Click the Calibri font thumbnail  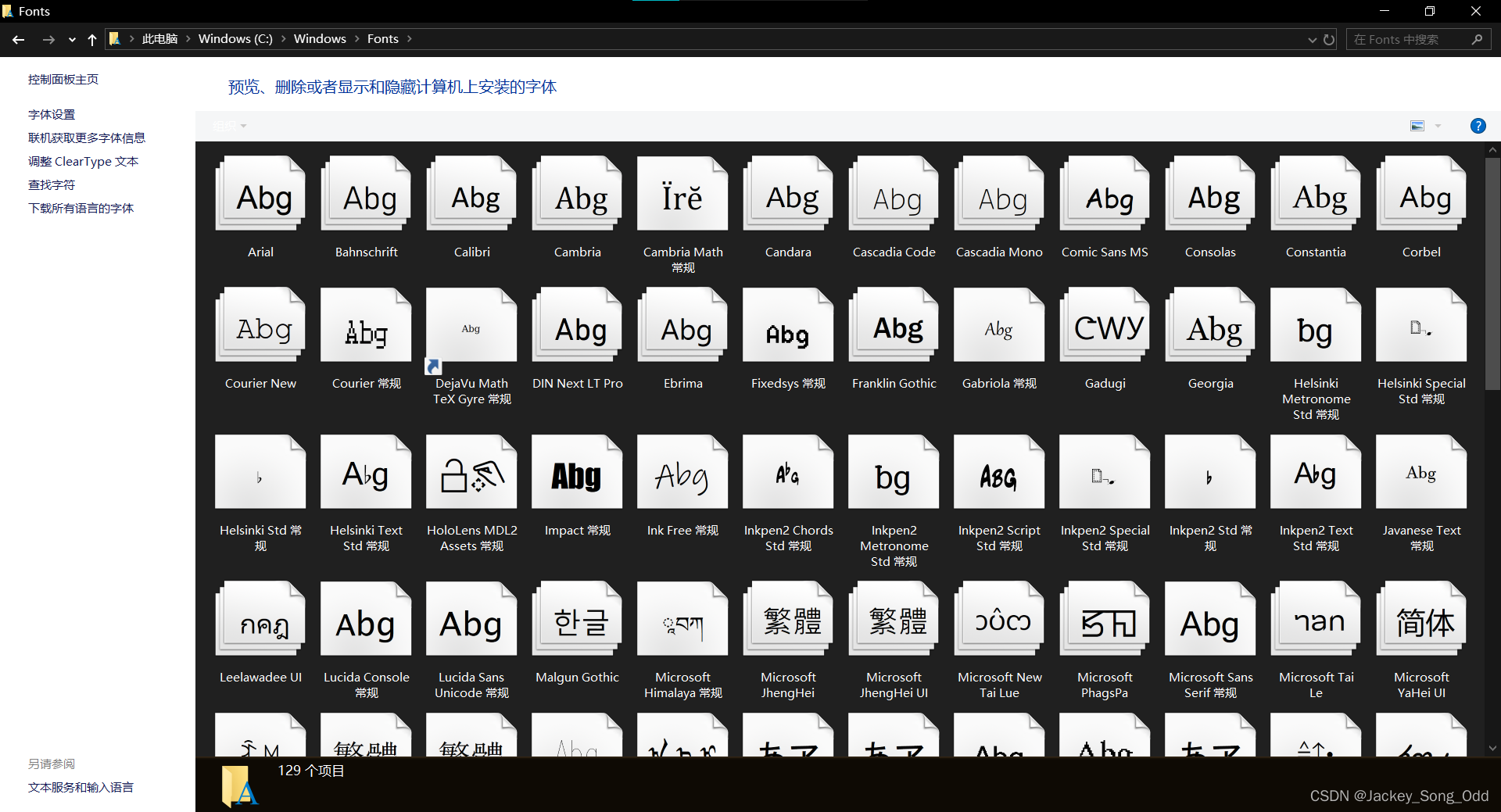tap(471, 193)
